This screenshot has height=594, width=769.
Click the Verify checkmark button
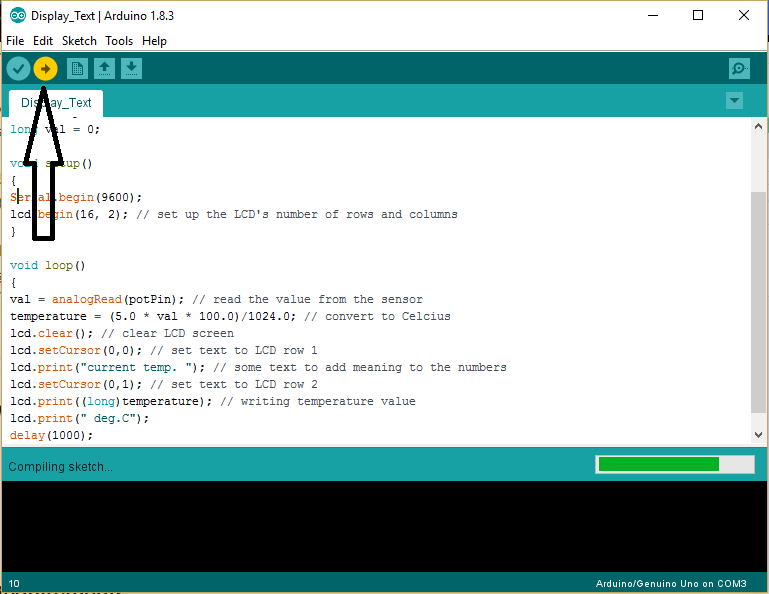coord(19,69)
